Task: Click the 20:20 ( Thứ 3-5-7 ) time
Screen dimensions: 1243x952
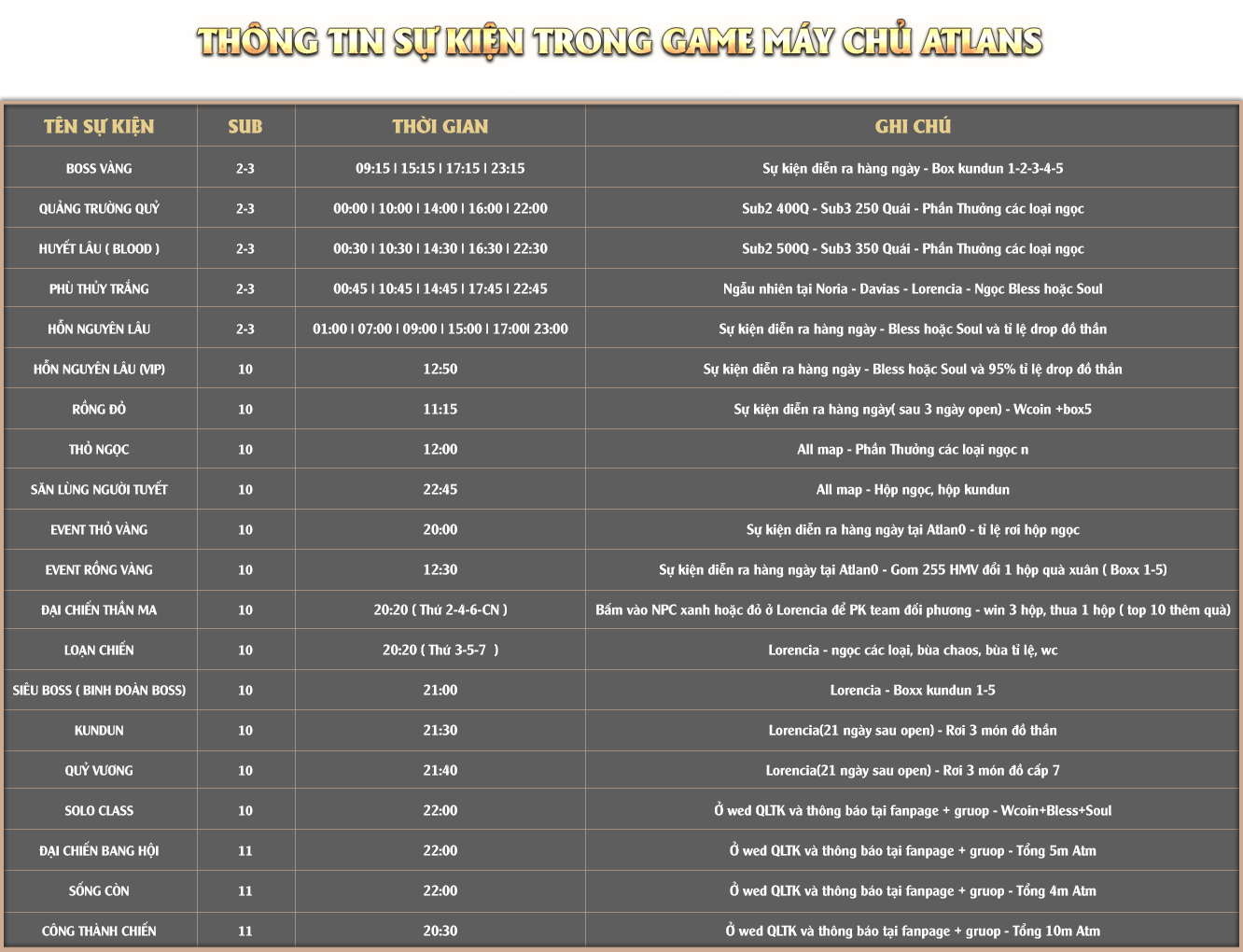Action: pos(440,651)
